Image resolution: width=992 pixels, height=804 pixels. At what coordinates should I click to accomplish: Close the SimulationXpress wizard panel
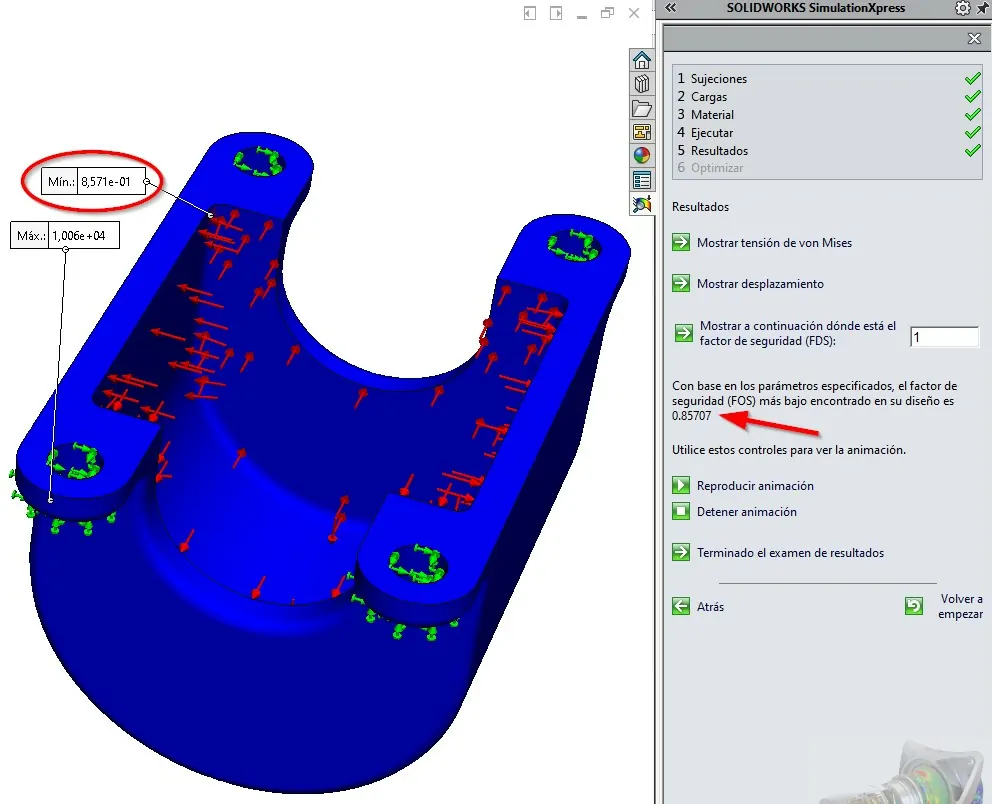point(974,39)
